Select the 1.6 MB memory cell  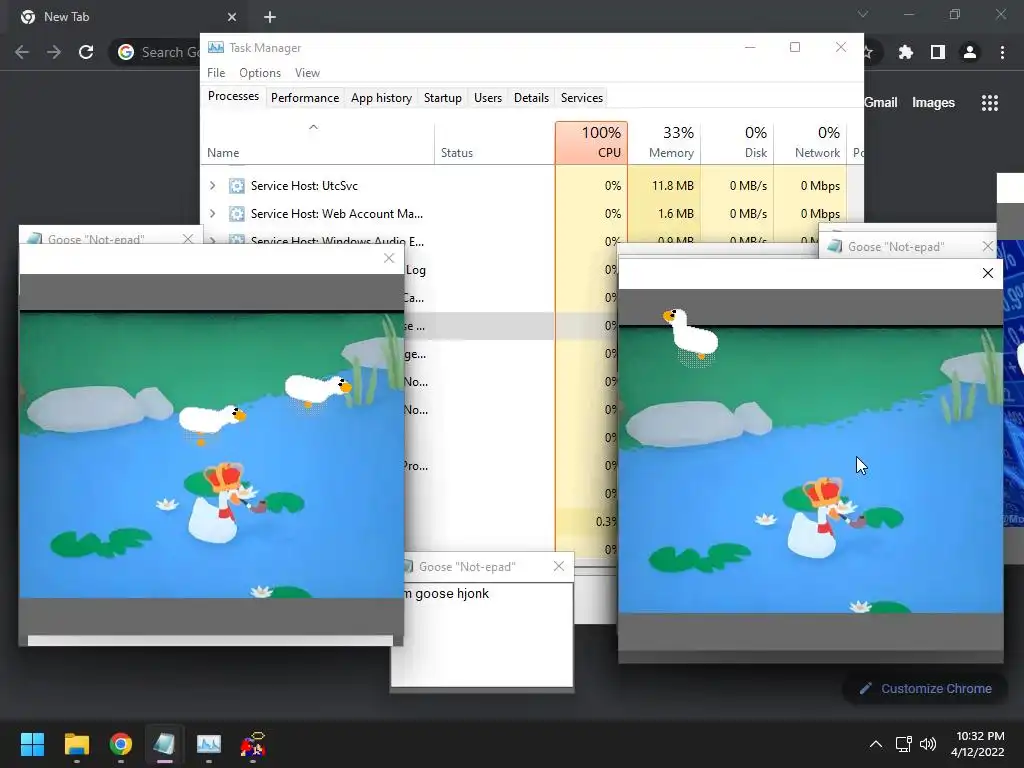665,214
